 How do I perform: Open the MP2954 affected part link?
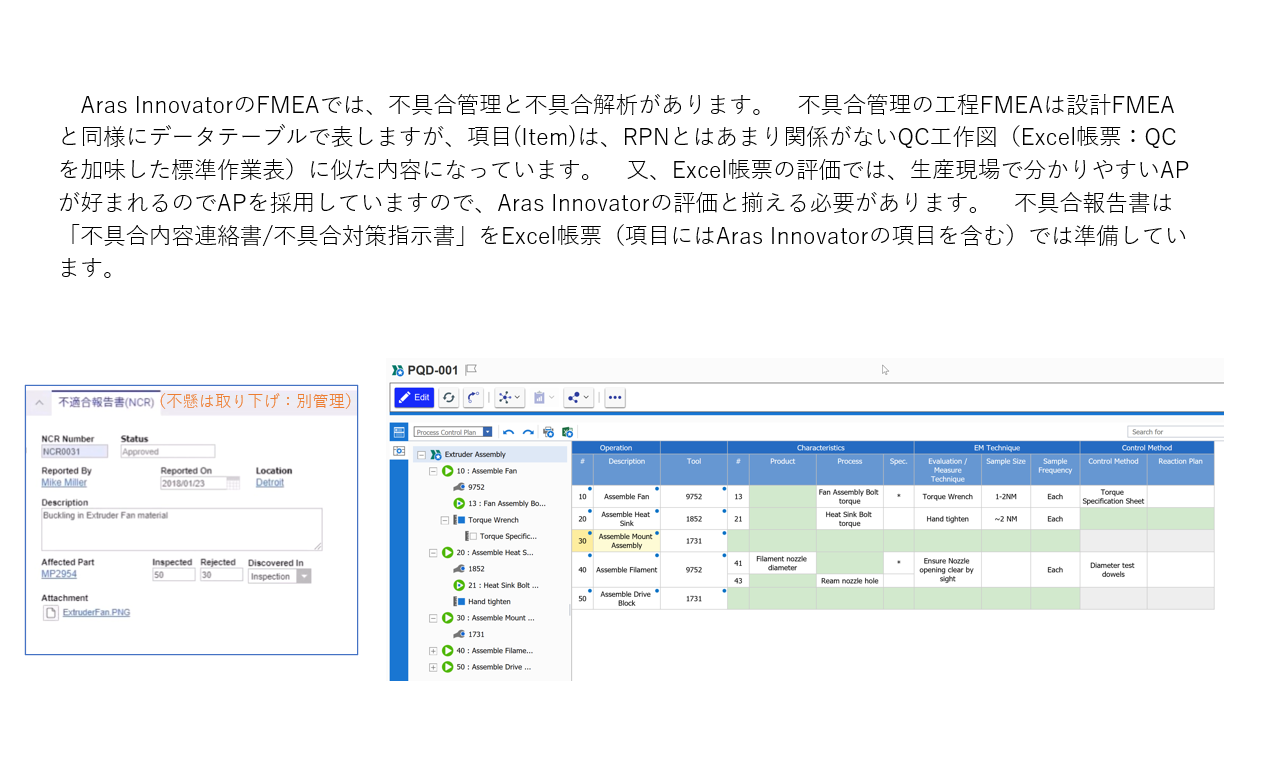(x=59, y=574)
